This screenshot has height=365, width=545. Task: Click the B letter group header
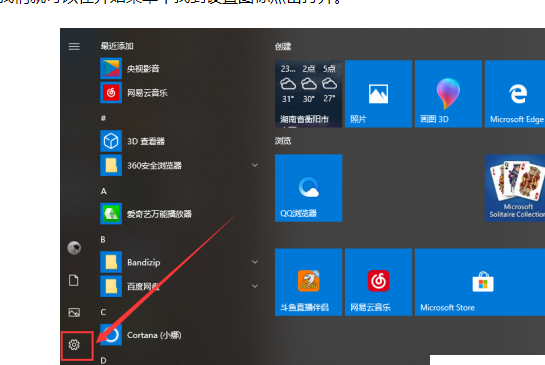pos(103,240)
